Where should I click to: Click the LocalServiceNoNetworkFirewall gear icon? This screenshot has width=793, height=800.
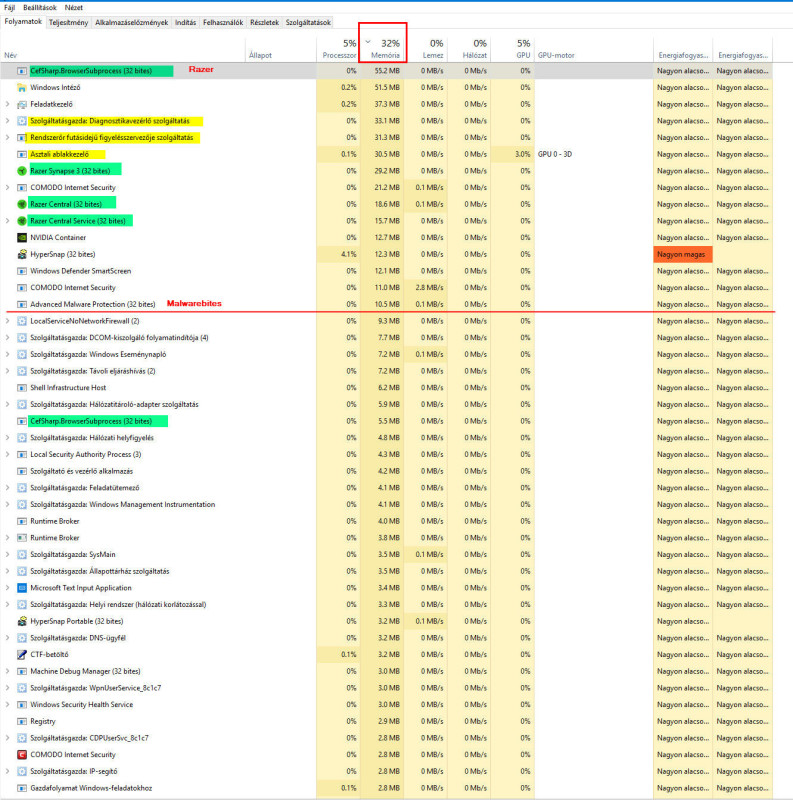21,321
